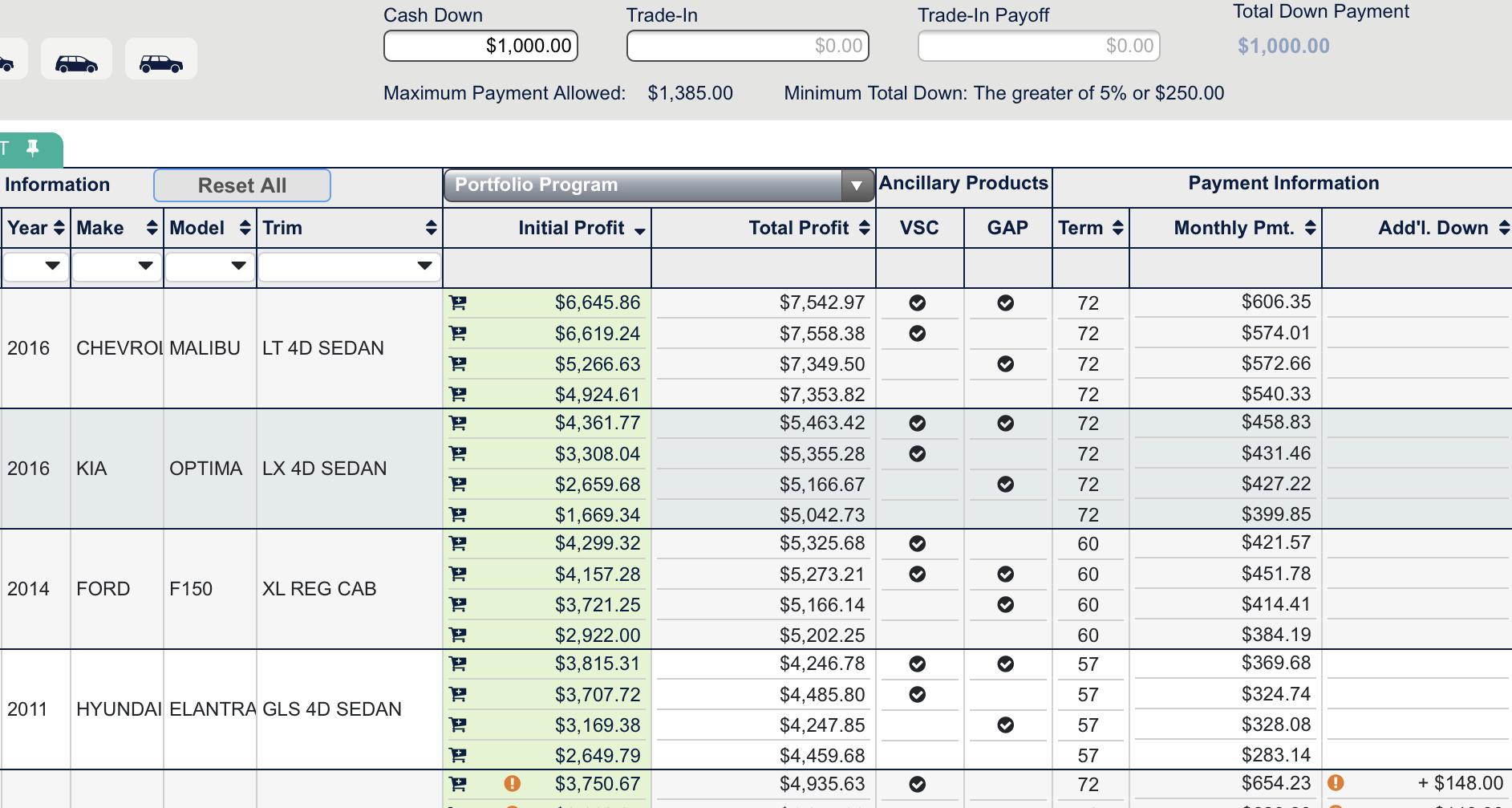Click warning icon next to $3,750.67 profit
1512x808 pixels.
click(x=512, y=783)
